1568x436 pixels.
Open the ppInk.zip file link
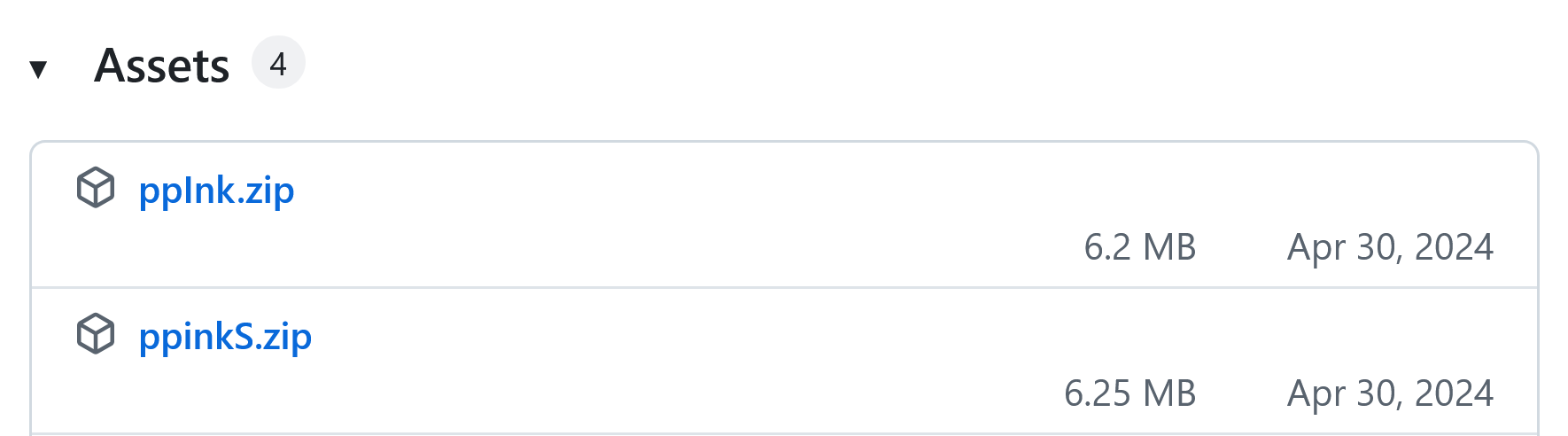tap(216, 191)
